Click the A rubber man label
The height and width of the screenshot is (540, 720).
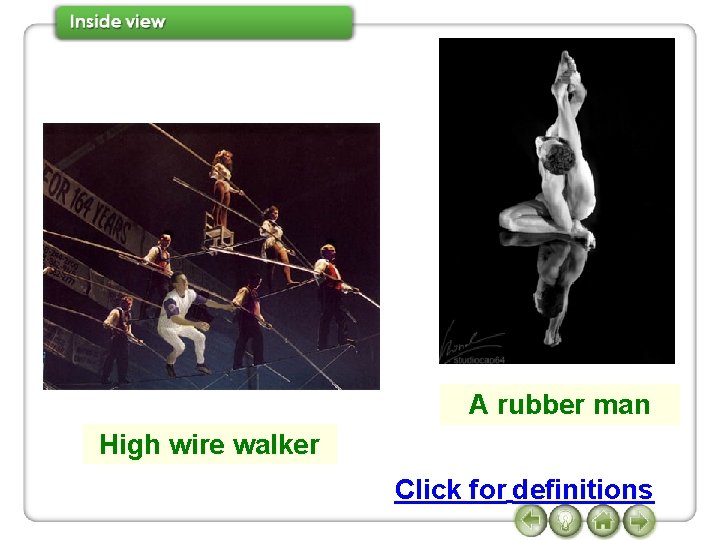[559, 405]
